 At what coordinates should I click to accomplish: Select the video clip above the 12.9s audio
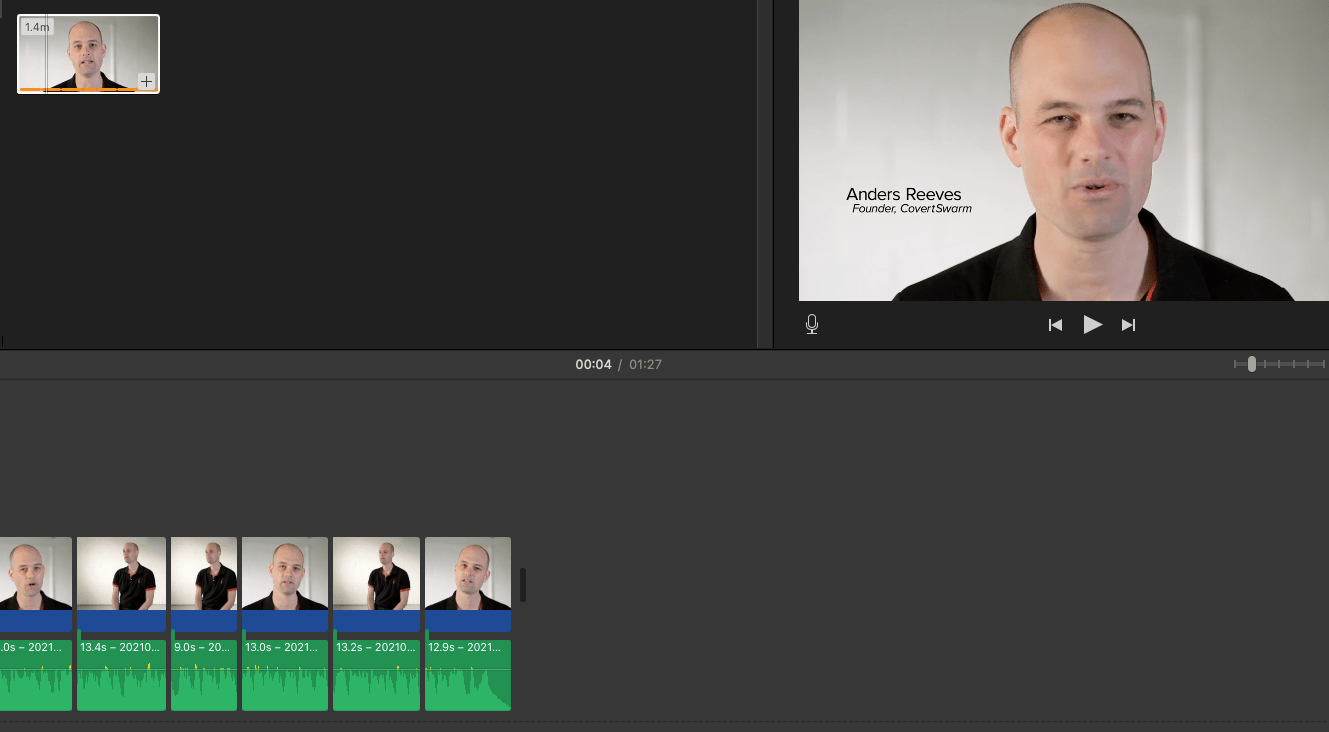(468, 574)
